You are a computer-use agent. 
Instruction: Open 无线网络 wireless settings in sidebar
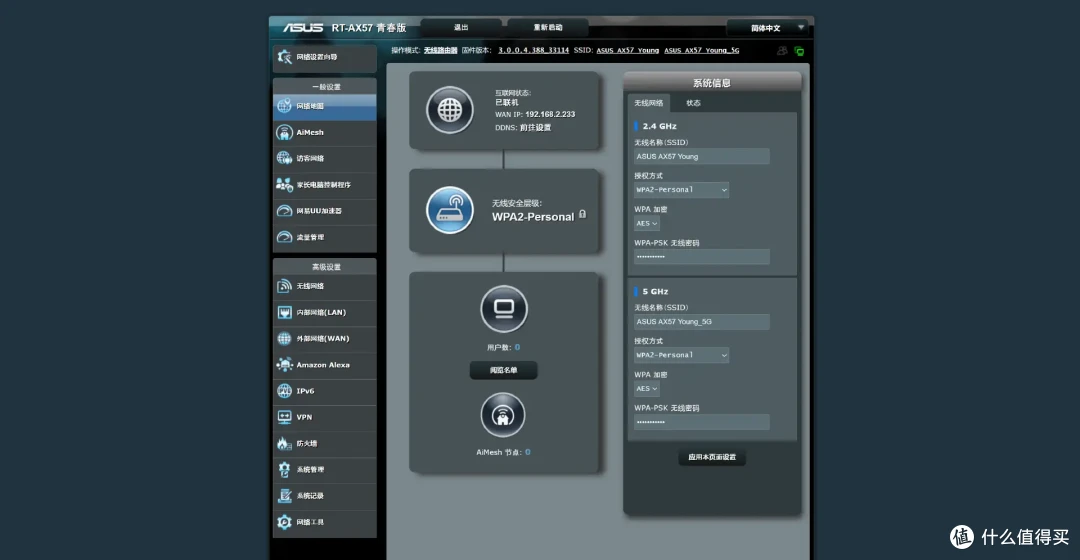coord(324,286)
